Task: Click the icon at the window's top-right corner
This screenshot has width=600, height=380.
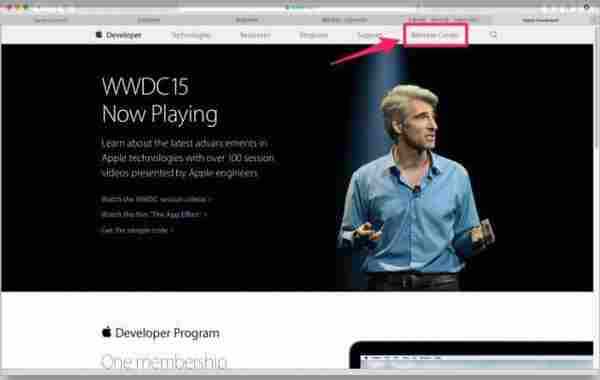Action: coord(587,7)
